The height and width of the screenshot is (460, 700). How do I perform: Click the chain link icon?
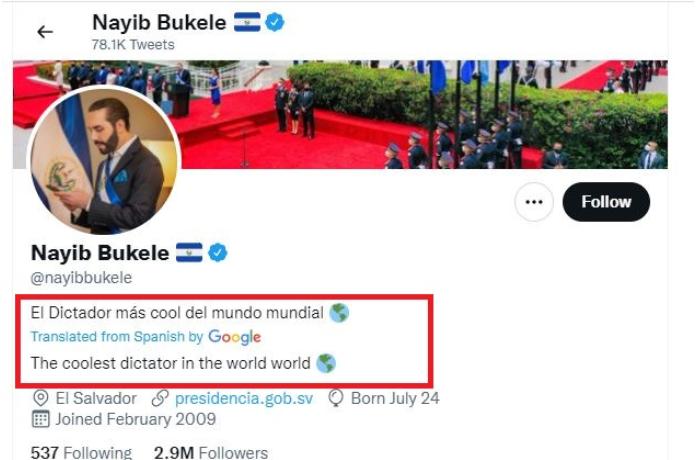click(x=160, y=398)
